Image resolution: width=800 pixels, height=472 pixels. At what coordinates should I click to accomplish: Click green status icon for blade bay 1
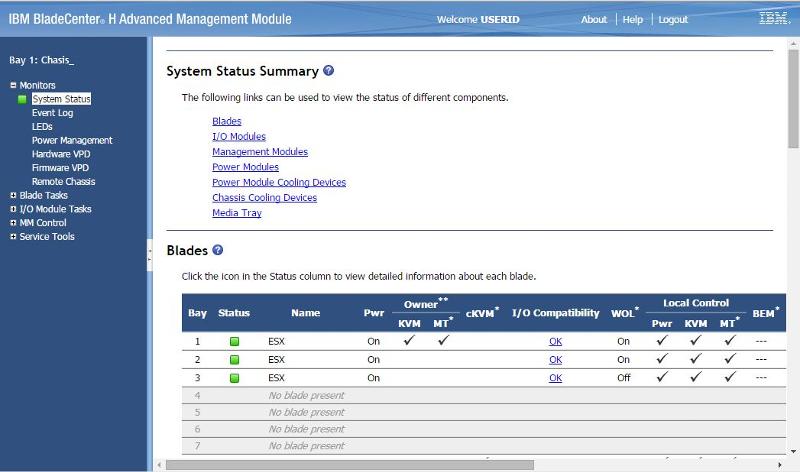pos(234,341)
